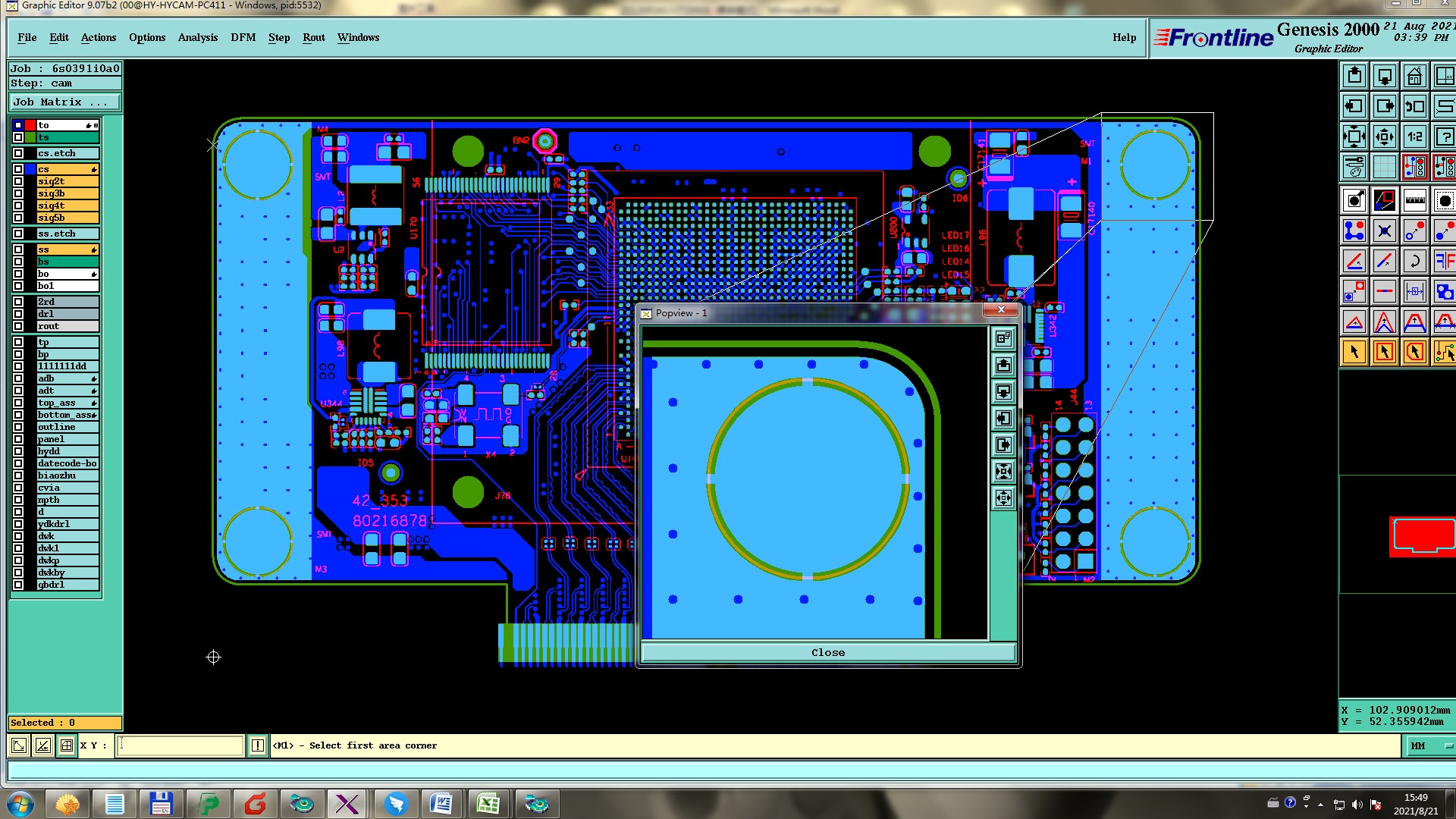
Task: Open the Analysis menu
Action: point(197,37)
